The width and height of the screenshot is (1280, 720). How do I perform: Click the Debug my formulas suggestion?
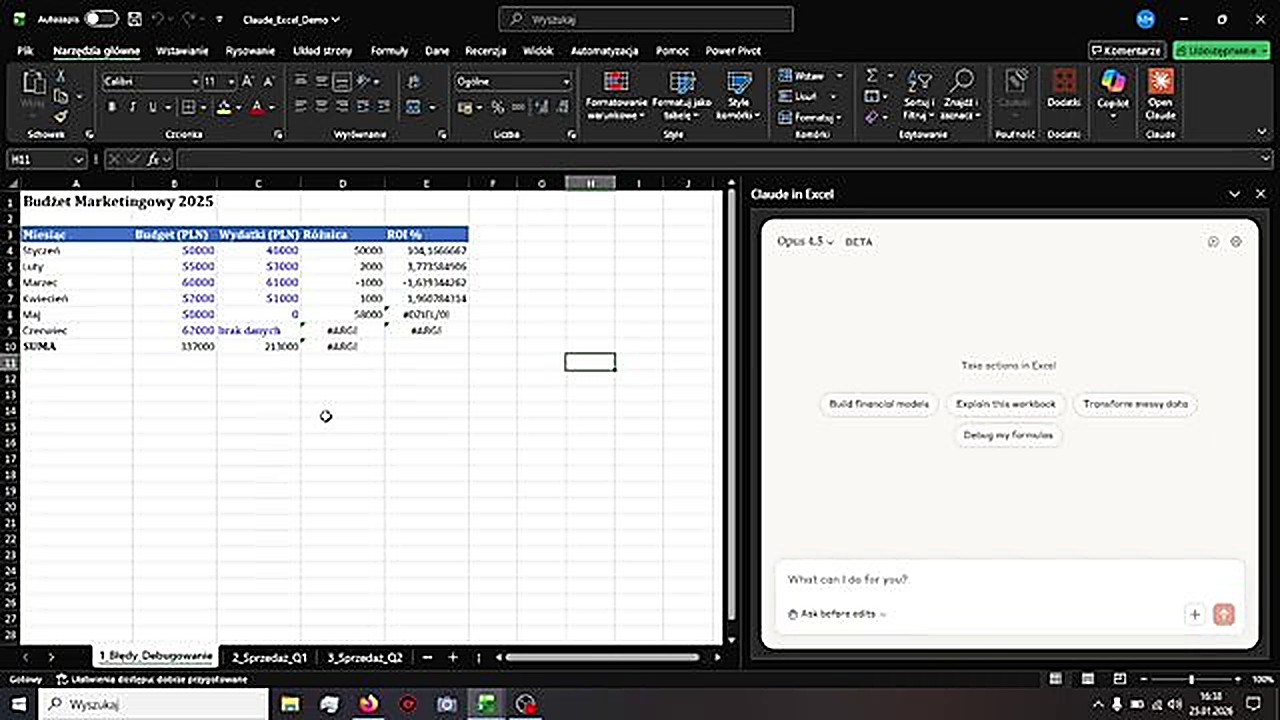click(x=1007, y=435)
